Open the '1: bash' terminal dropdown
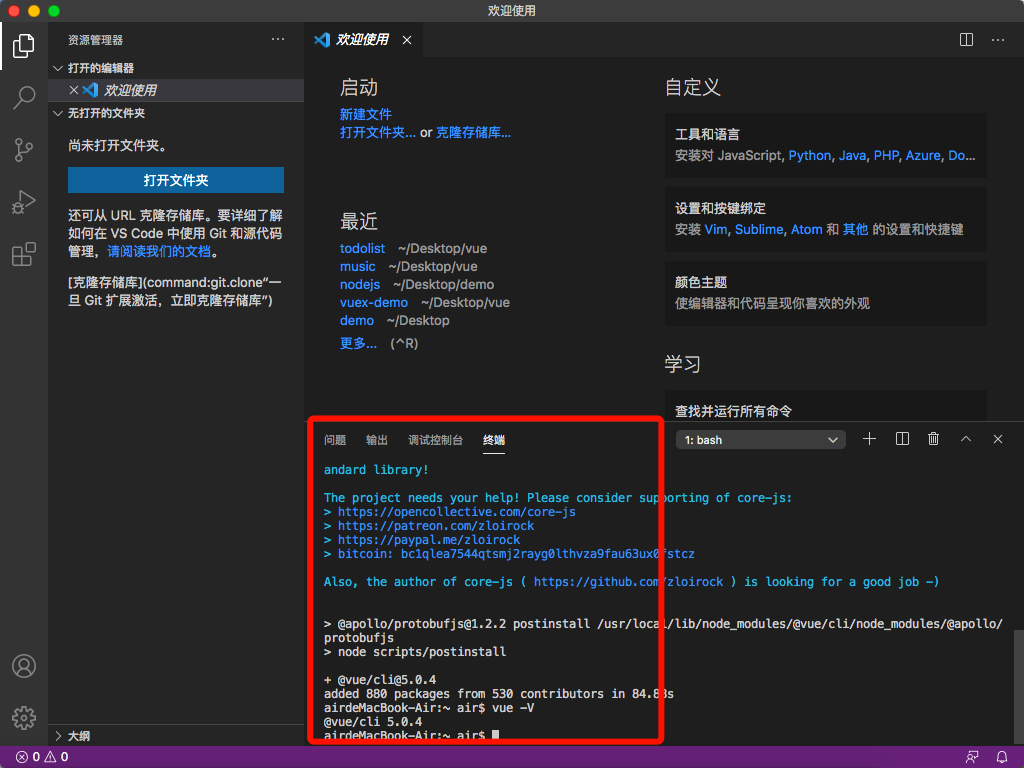 tap(760, 440)
